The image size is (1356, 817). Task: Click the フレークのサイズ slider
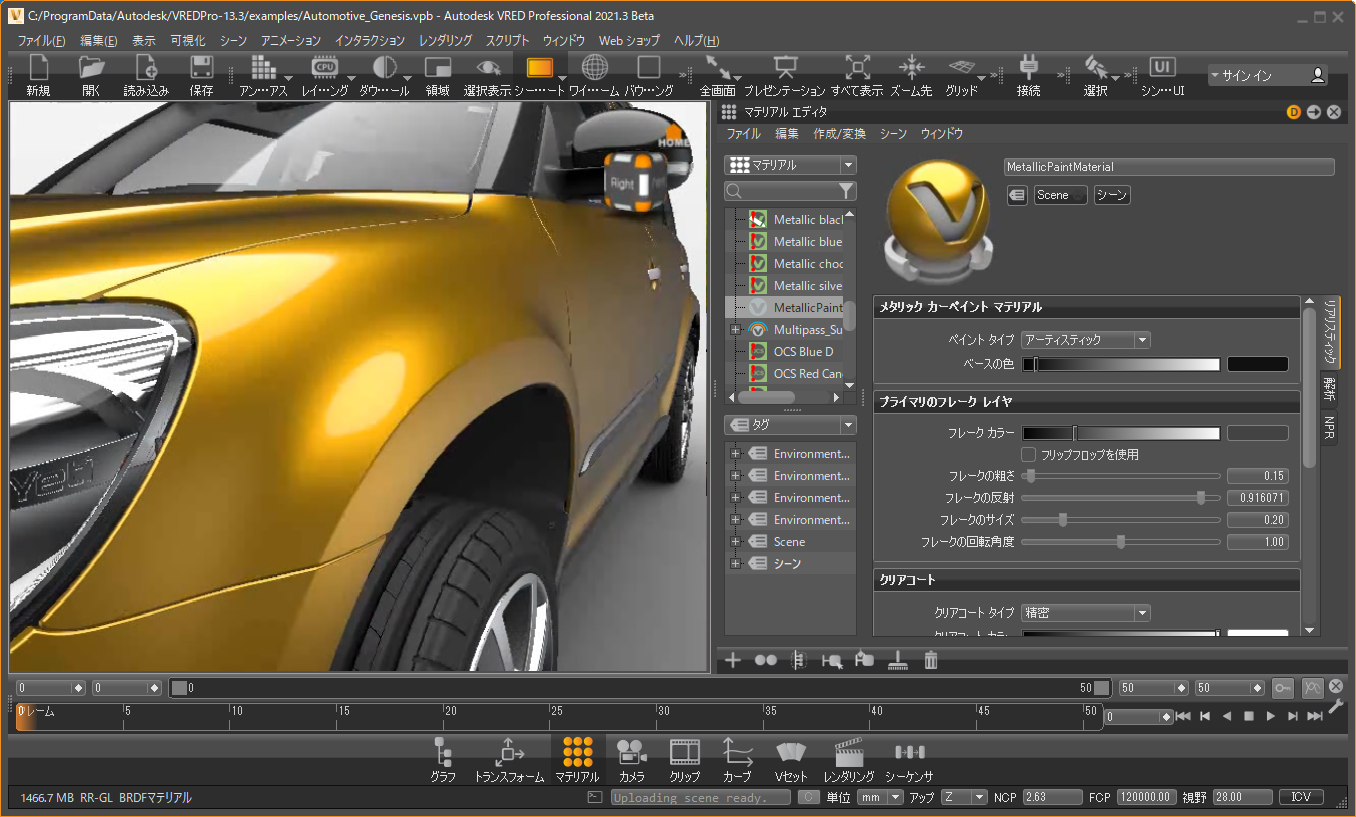[x=1121, y=520]
